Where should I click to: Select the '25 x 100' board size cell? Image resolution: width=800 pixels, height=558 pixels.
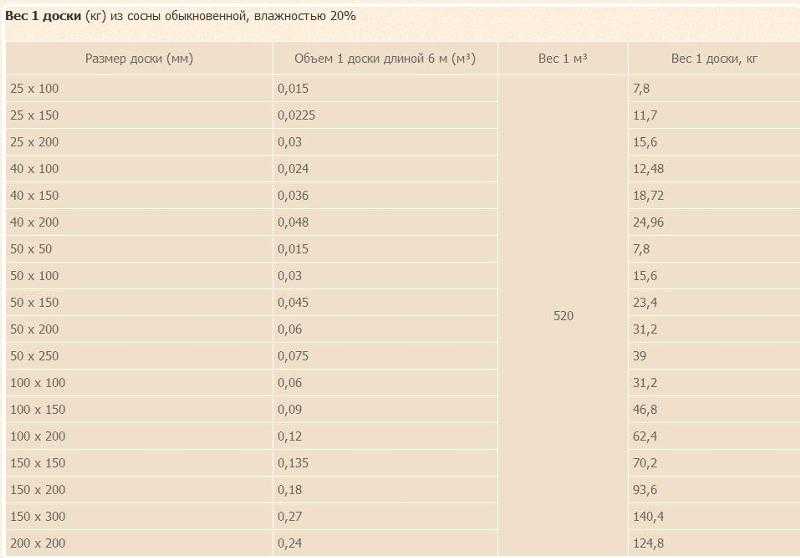pos(139,88)
